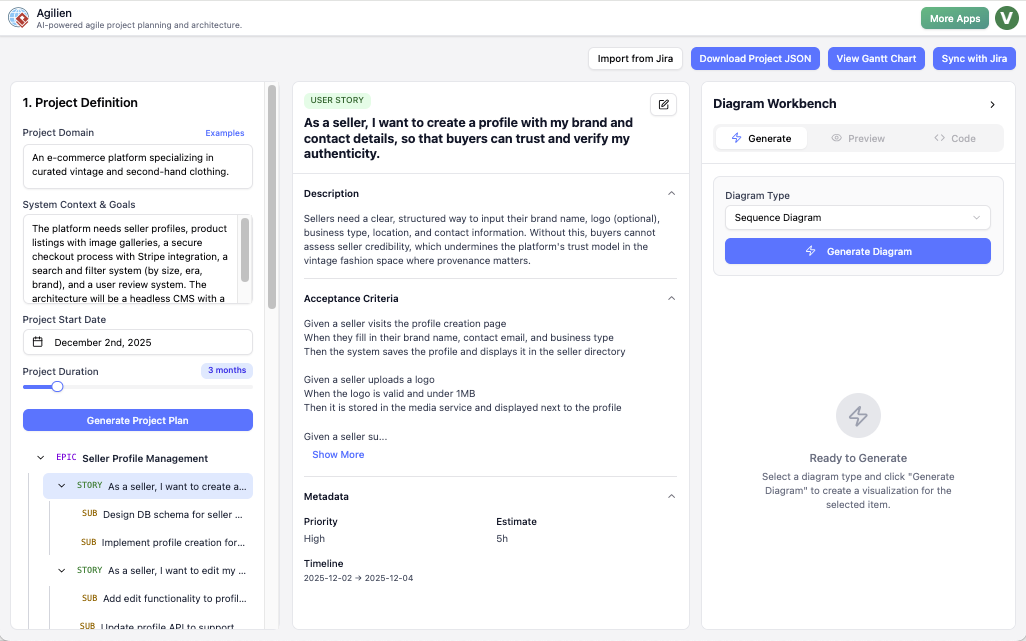Collapse the Metadata section
The height and width of the screenshot is (641, 1026).
coord(671,496)
